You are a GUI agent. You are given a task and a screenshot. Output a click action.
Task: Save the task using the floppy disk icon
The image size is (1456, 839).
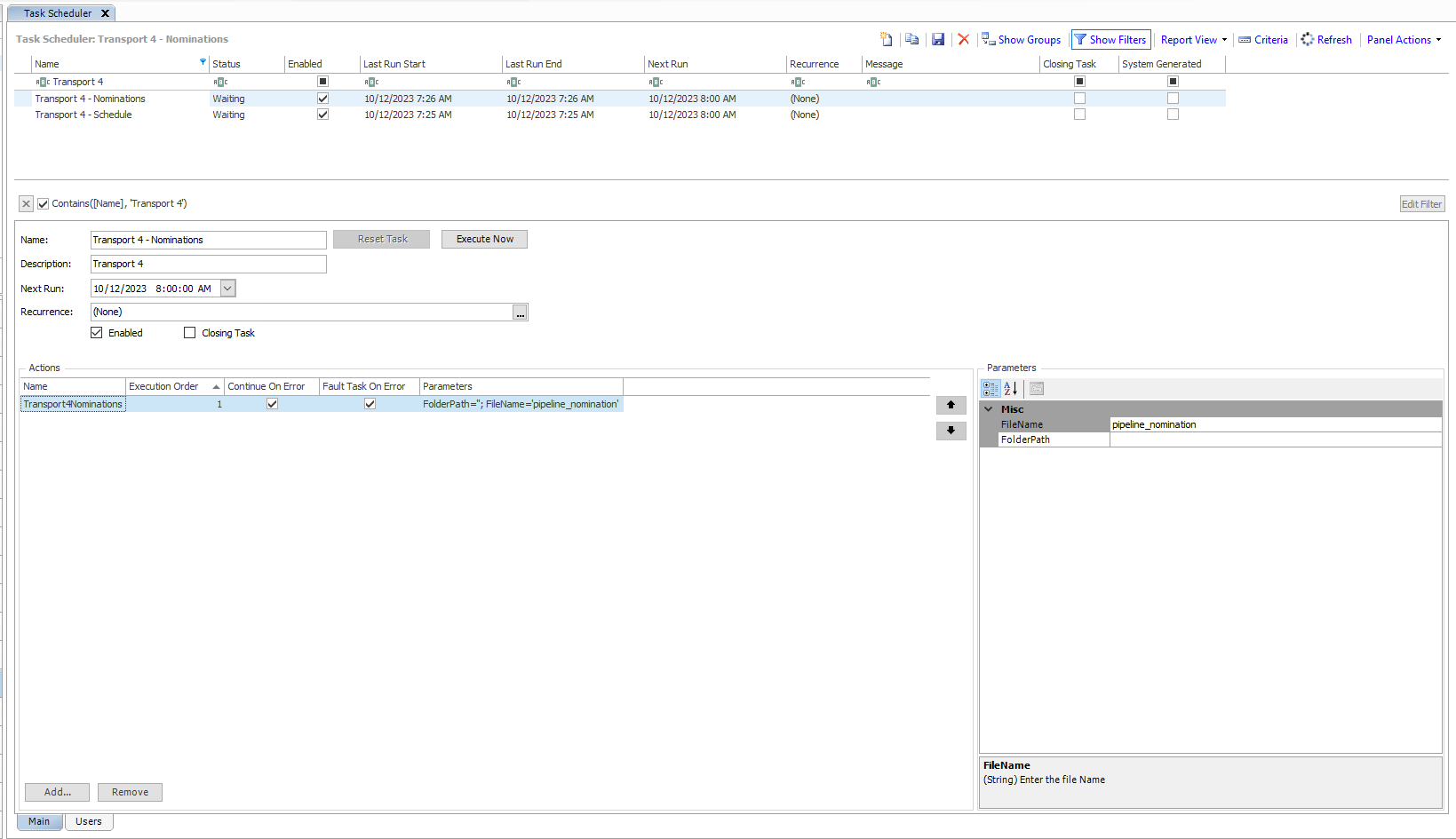(x=937, y=39)
